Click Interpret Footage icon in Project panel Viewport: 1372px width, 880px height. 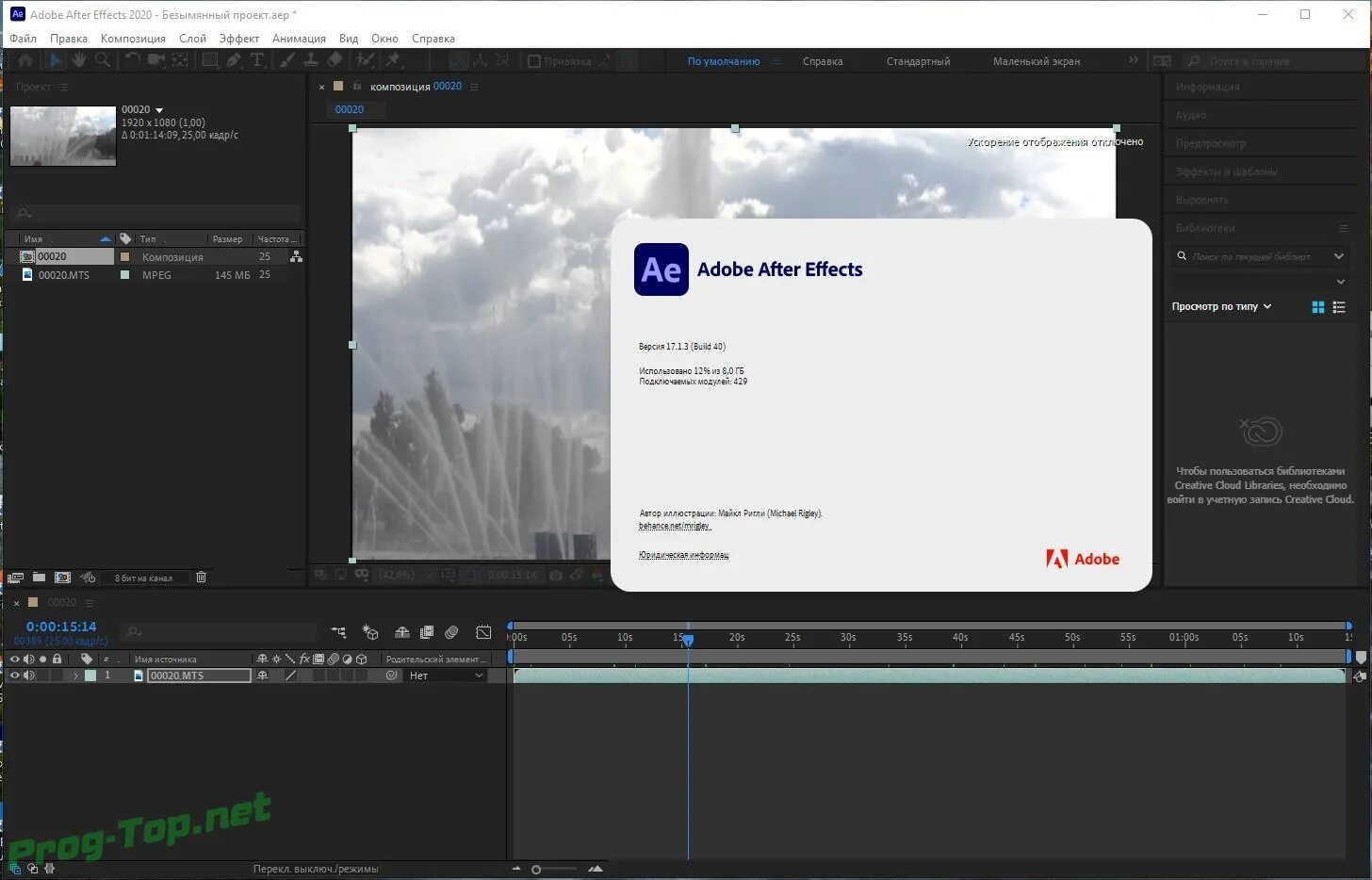[15, 578]
